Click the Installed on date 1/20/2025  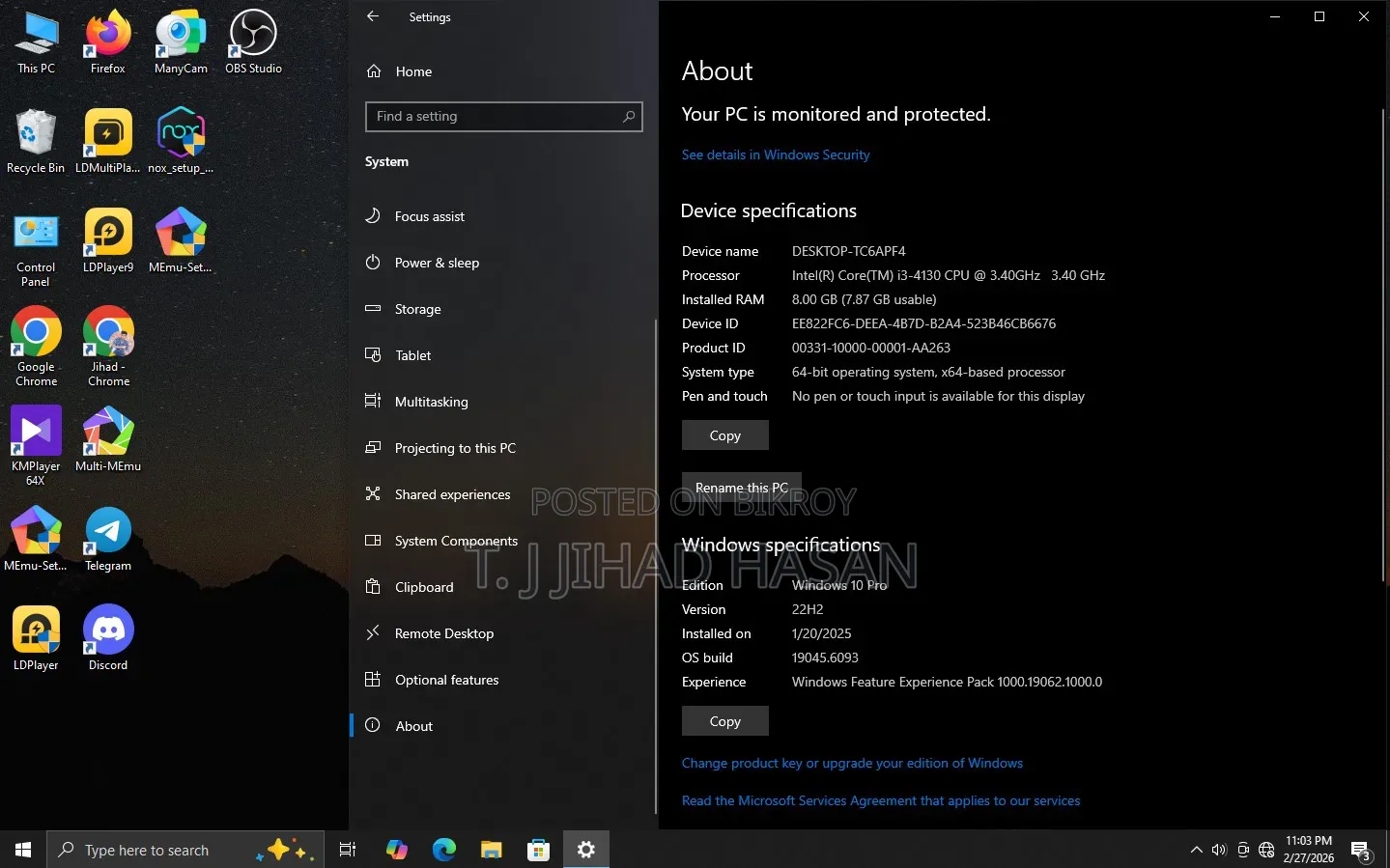coord(822,633)
